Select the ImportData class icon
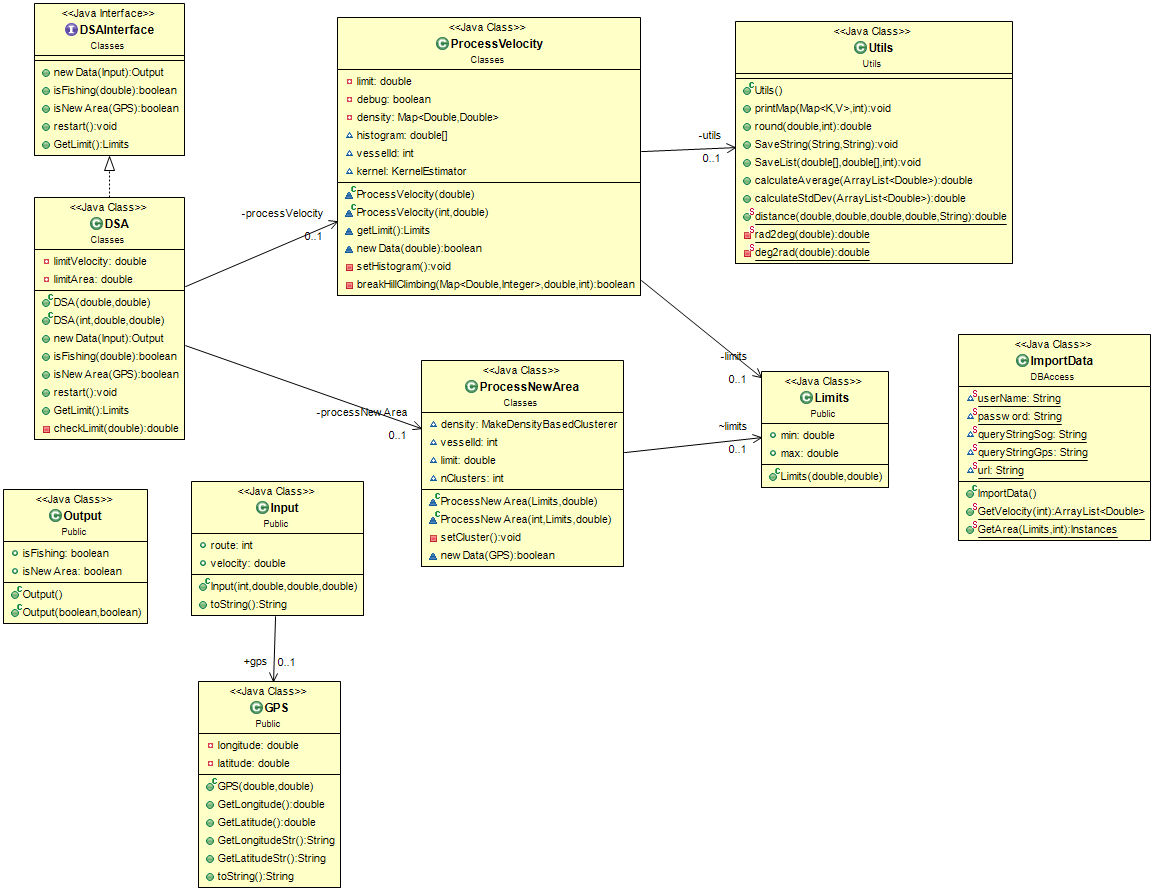1154x891 pixels. click(x=1022, y=361)
